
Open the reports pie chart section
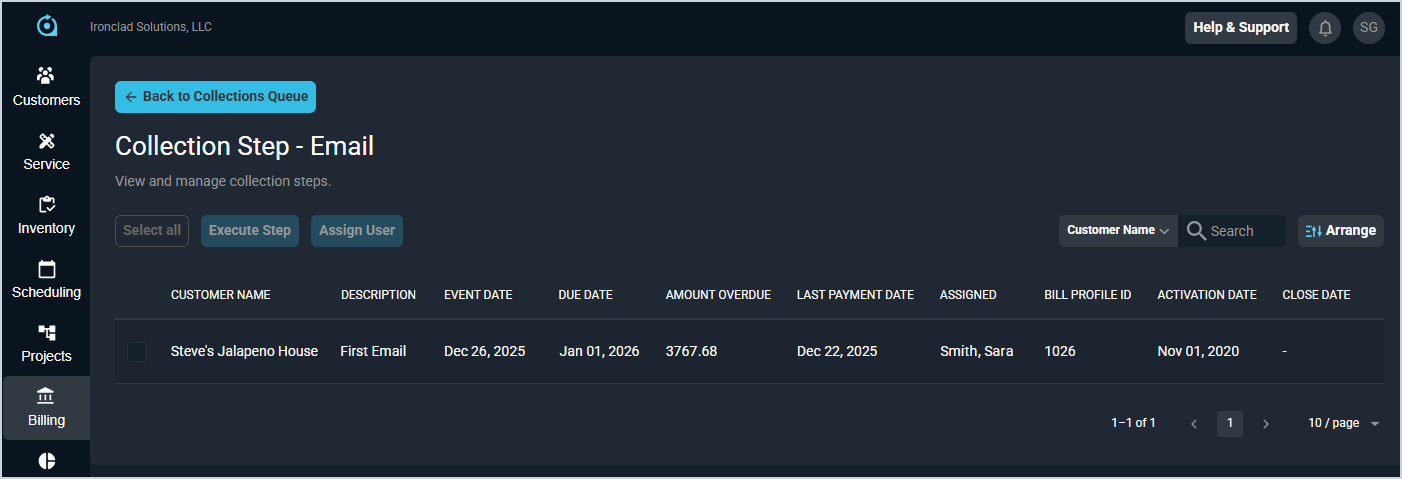coord(46,461)
